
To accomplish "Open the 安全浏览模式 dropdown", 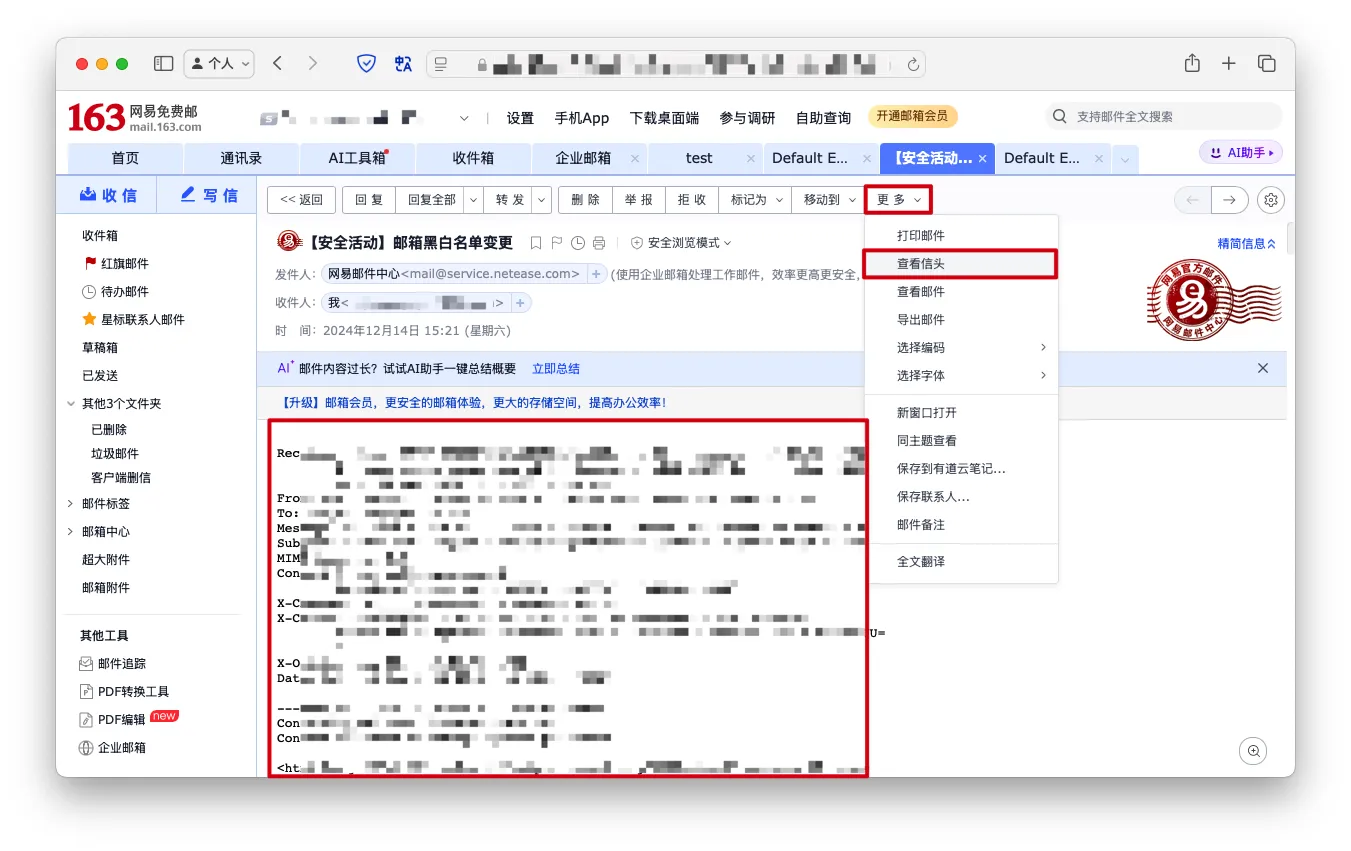I will tap(681, 243).
